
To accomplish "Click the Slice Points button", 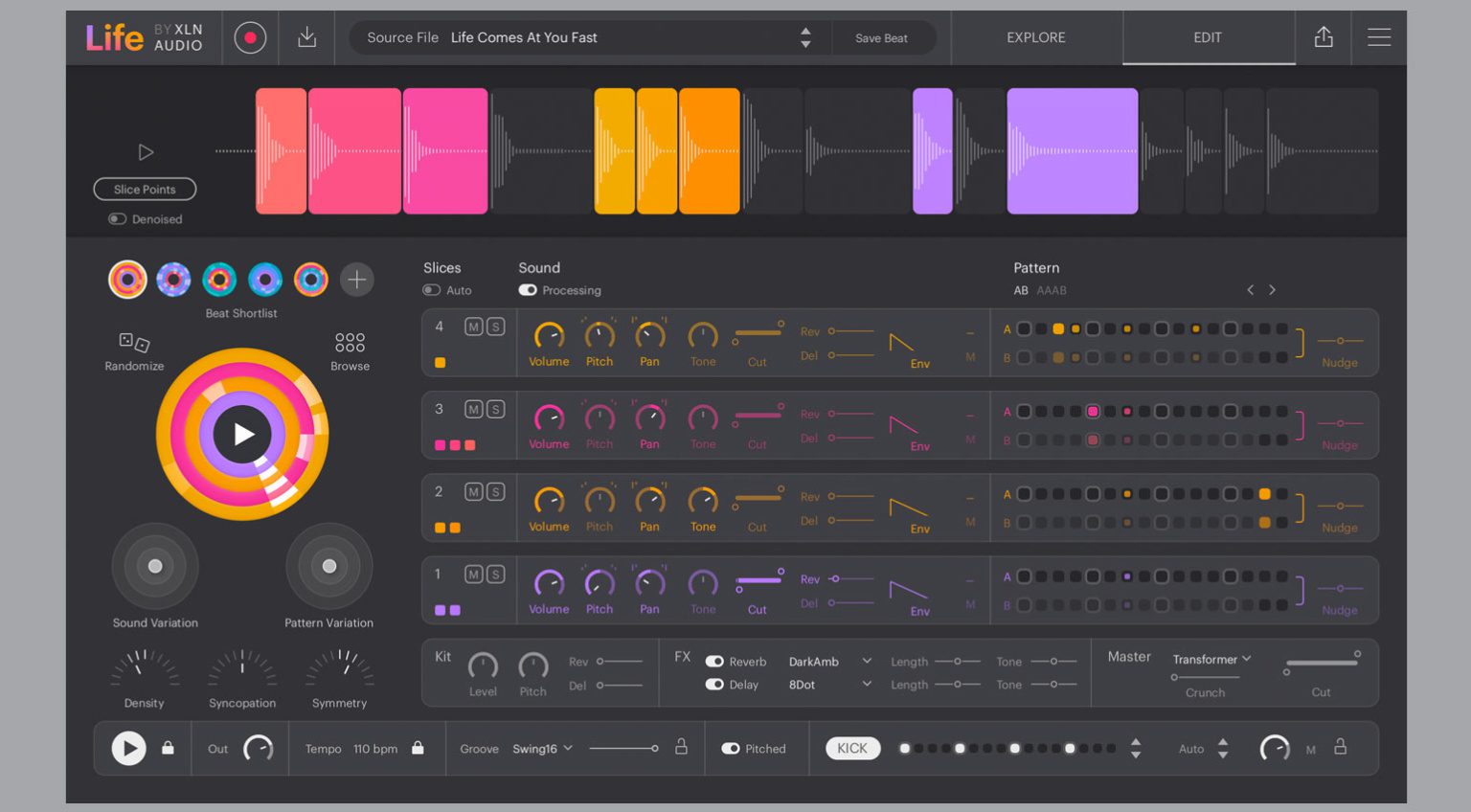I will tap(145, 189).
